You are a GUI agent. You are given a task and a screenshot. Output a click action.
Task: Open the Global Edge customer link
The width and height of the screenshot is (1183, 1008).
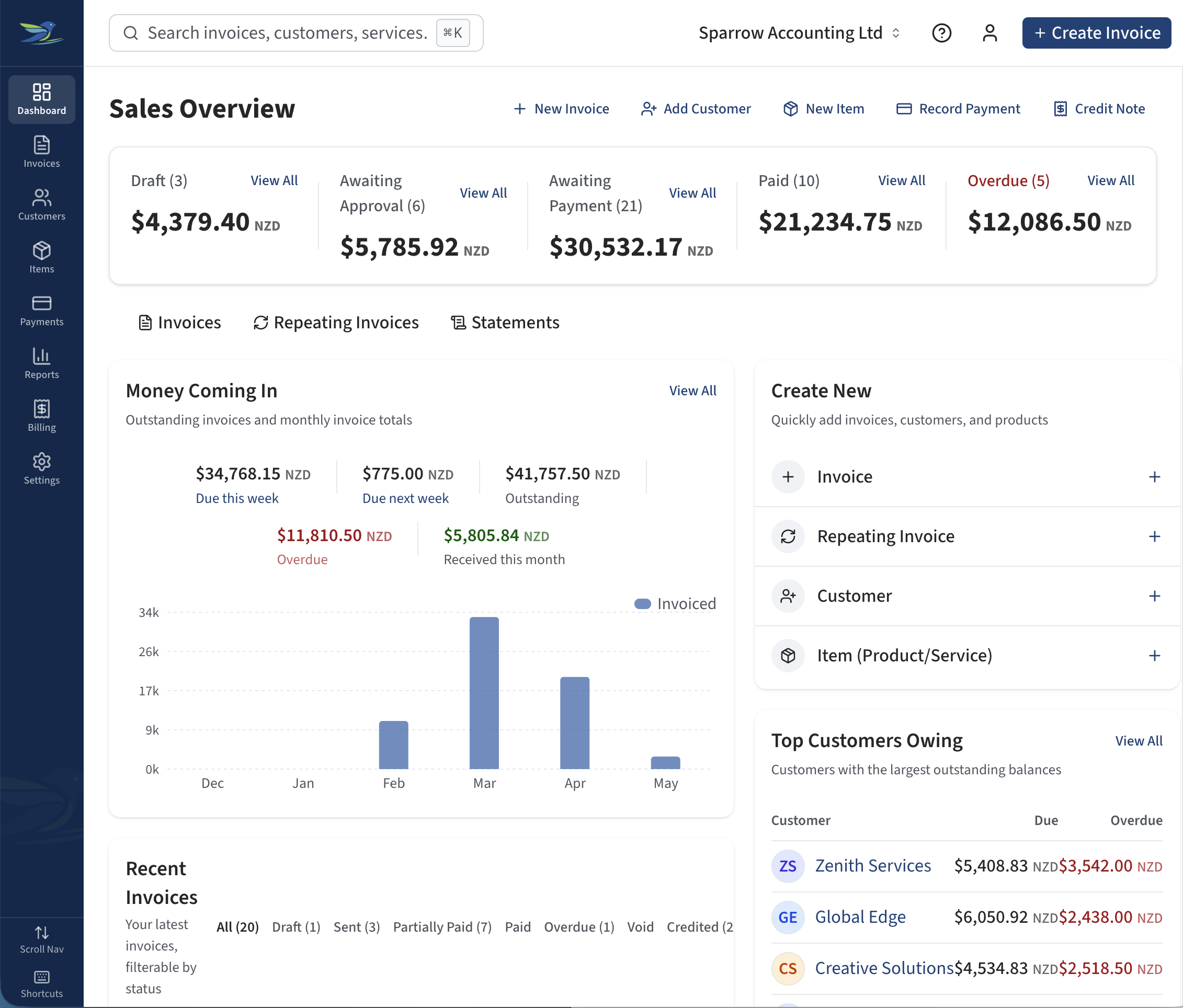coord(860,917)
